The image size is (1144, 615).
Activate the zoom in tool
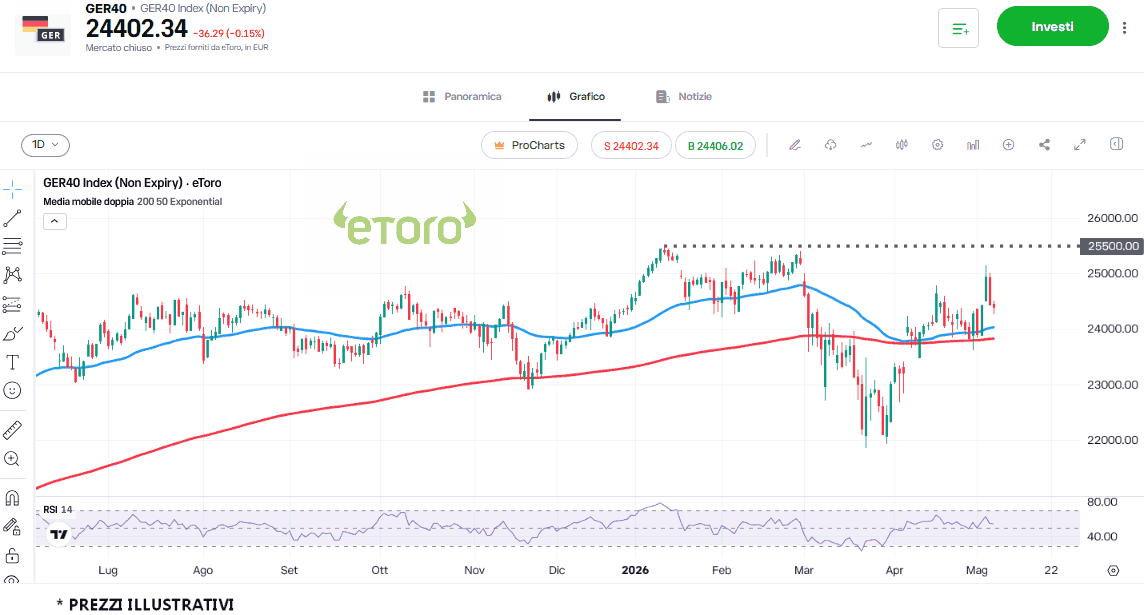pos(12,459)
